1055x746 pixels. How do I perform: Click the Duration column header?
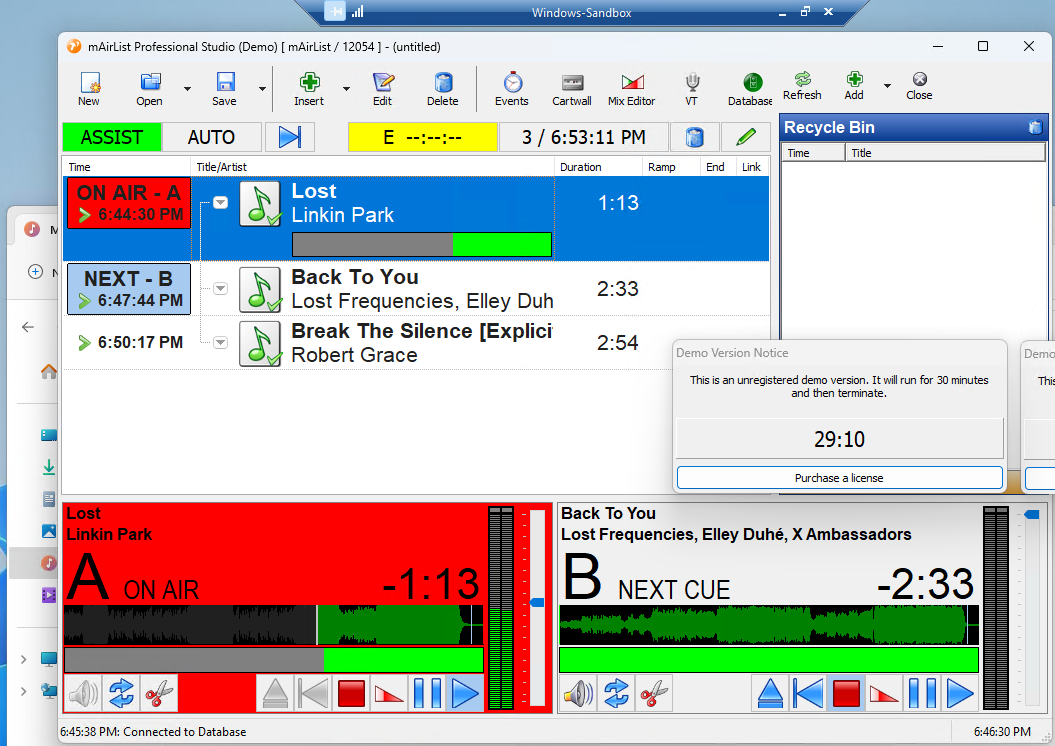pyautogui.click(x=597, y=167)
